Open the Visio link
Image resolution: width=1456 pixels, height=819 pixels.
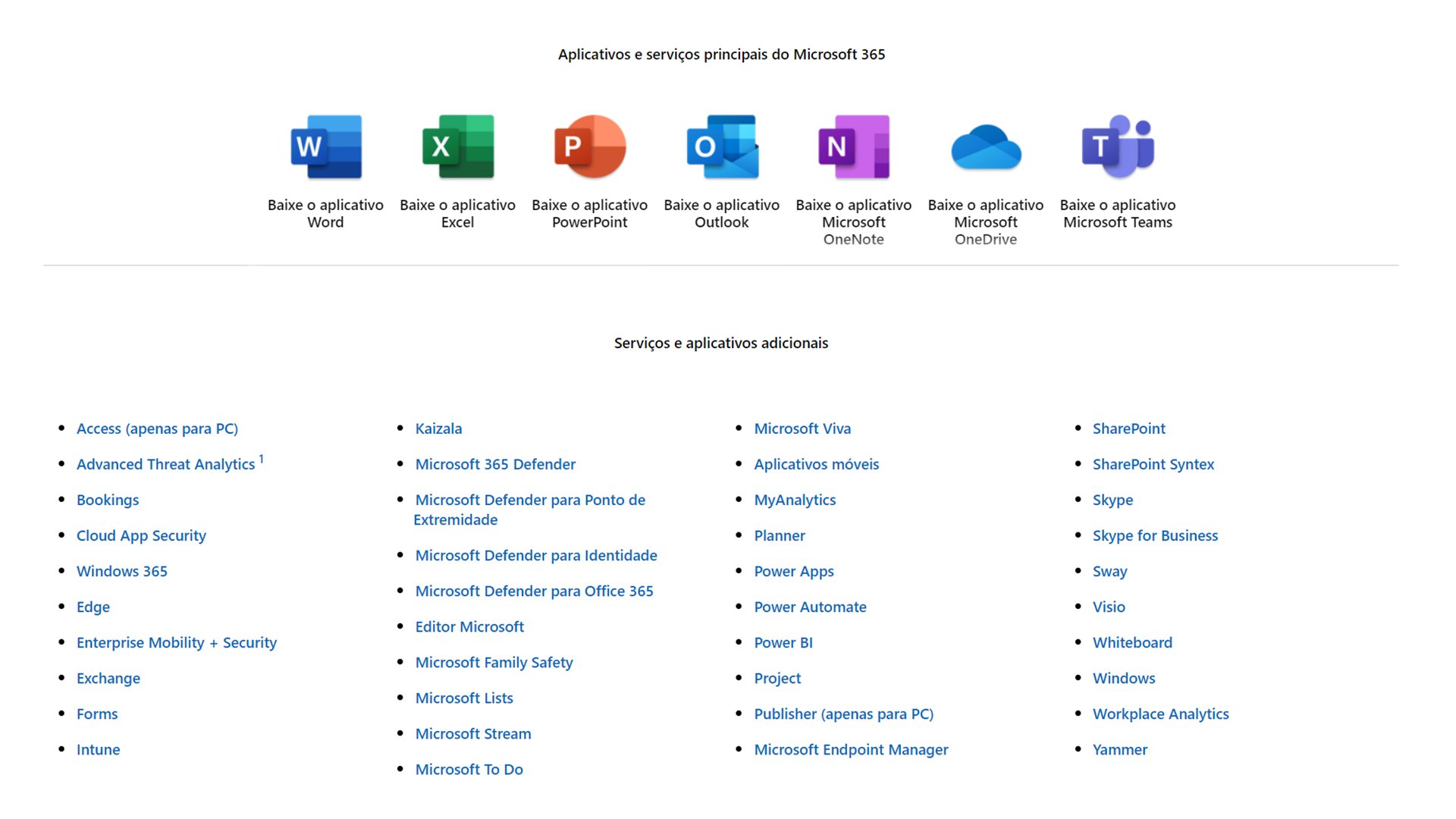[x=1109, y=607]
